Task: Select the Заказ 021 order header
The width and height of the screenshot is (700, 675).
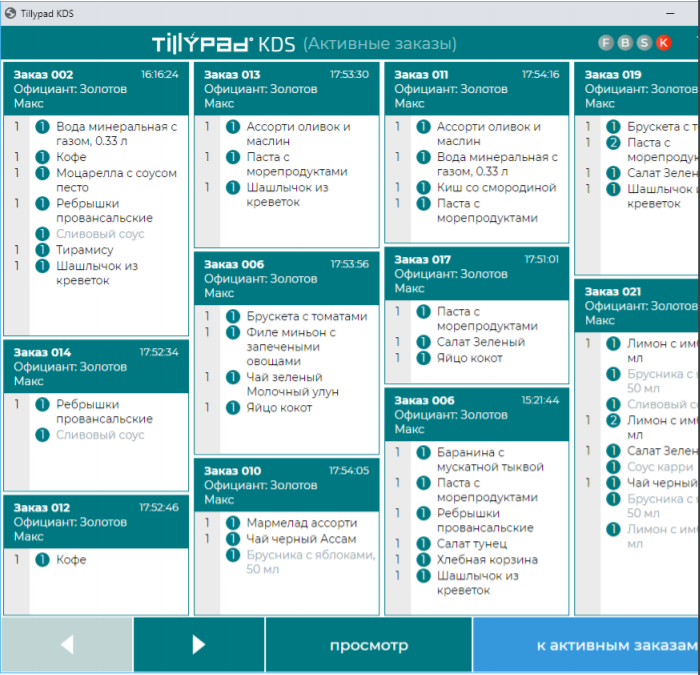Action: coord(637,306)
